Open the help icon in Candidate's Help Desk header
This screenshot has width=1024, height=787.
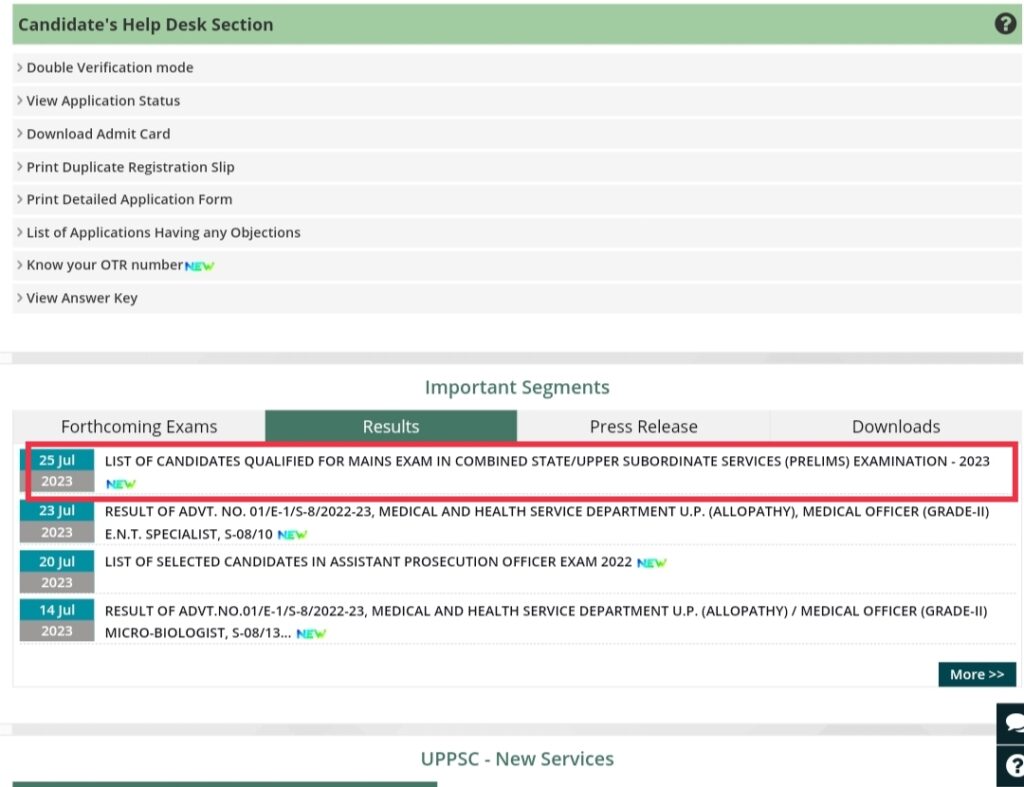tap(1004, 23)
